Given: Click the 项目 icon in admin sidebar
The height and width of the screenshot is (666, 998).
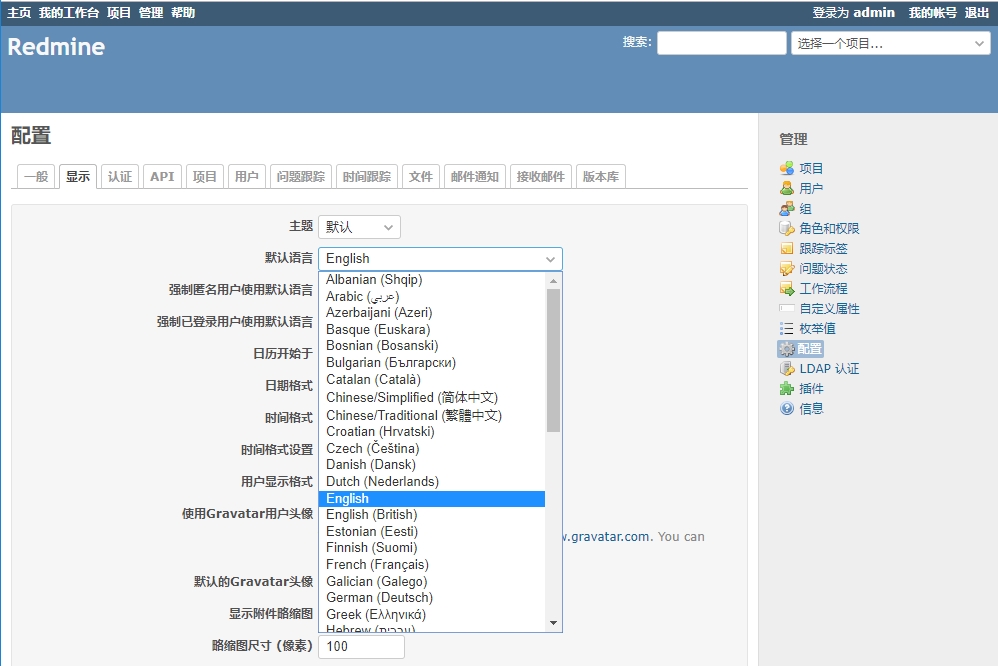Looking at the screenshot, I should pyautogui.click(x=787, y=169).
